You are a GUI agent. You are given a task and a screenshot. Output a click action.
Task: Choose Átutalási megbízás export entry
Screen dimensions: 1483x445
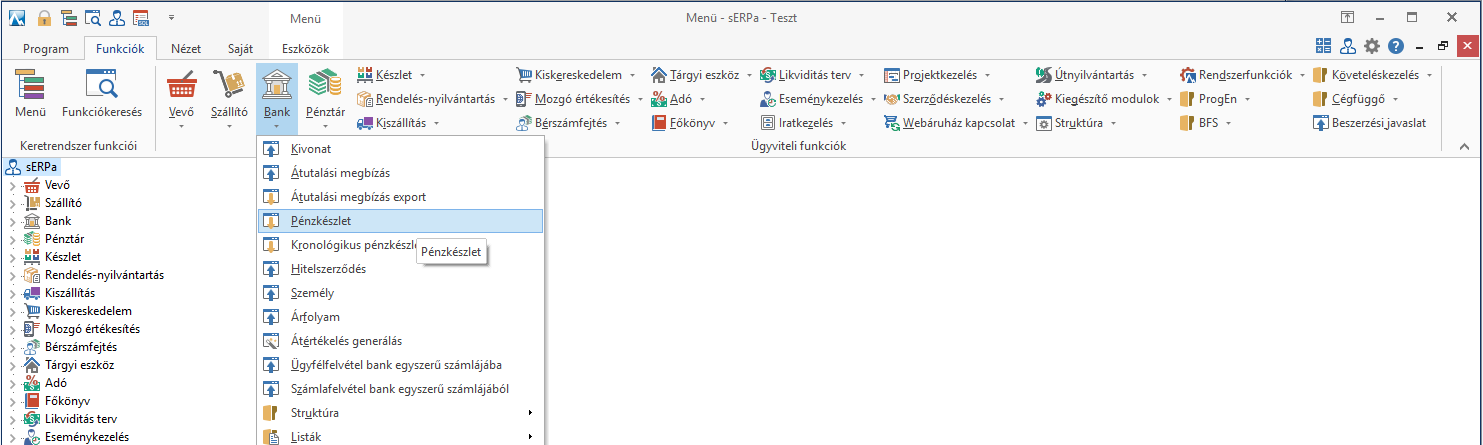[400, 197]
